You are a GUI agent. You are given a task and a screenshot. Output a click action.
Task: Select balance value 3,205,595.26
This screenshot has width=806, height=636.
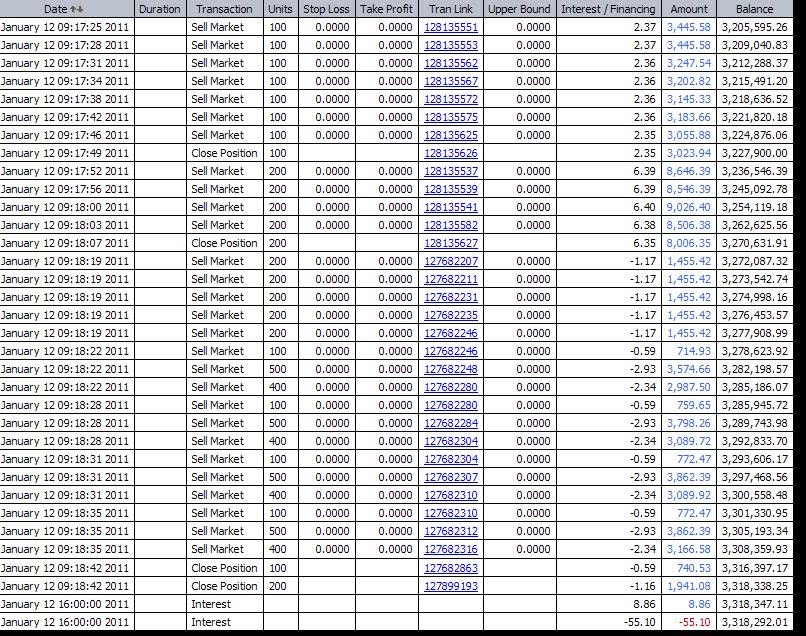(x=755, y=27)
